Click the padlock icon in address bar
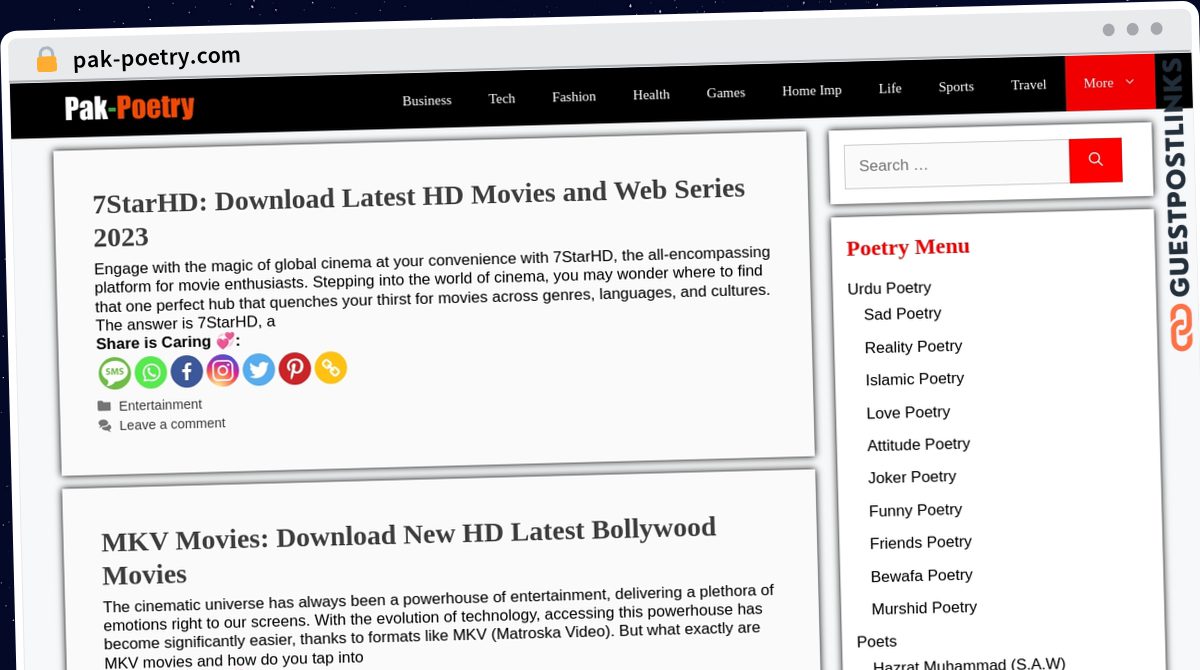Screen dimensions: 1200x670 (47, 60)
